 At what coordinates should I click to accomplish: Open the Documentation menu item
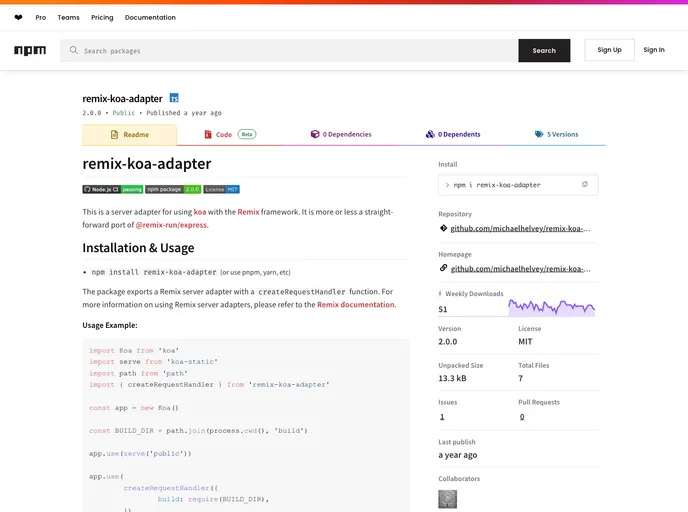pyautogui.click(x=150, y=18)
